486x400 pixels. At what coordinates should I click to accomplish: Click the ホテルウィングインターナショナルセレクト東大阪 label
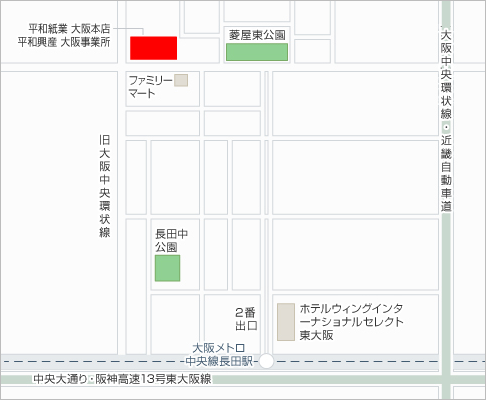click(351, 322)
